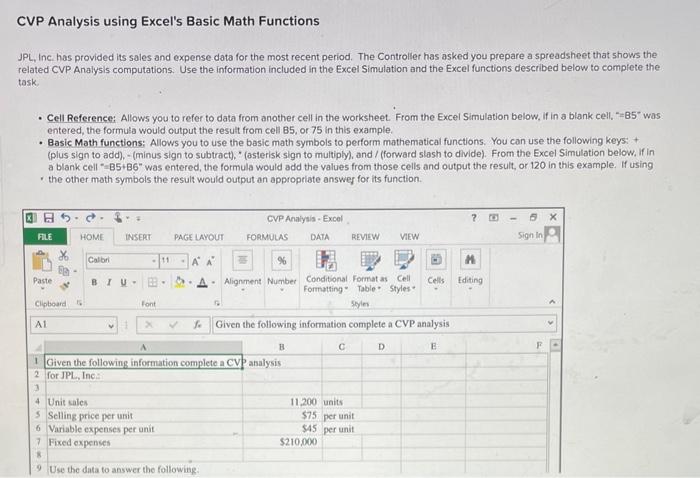Toggle Underline formatting
The height and width of the screenshot is (478, 700).
coord(123,282)
